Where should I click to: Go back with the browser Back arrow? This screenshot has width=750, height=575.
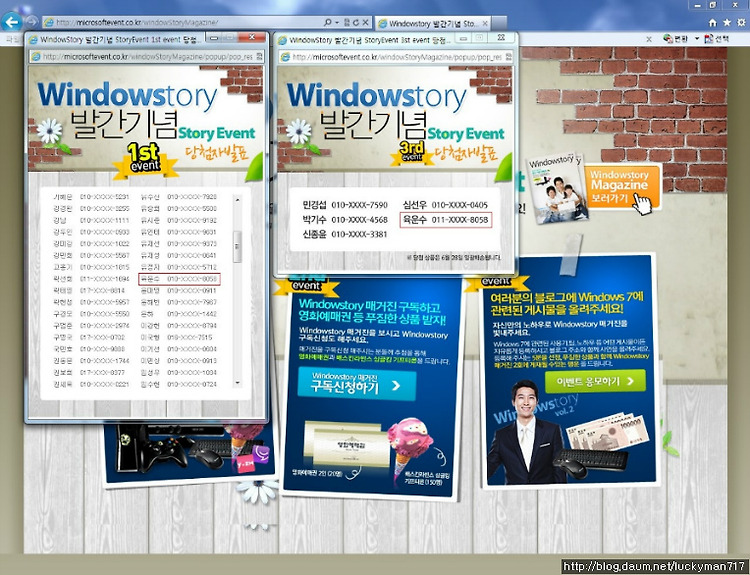pos(11,21)
